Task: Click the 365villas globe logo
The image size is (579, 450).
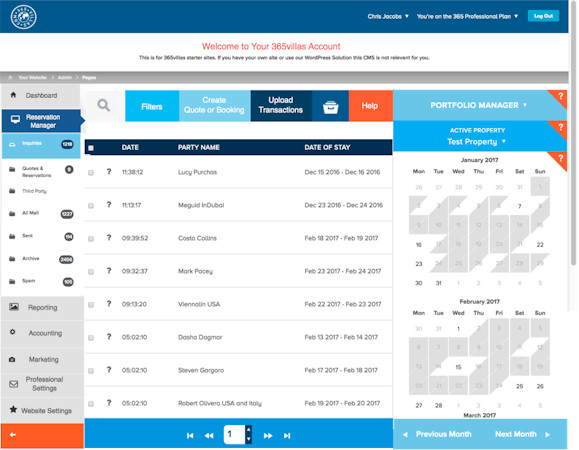Action: click(24, 17)
